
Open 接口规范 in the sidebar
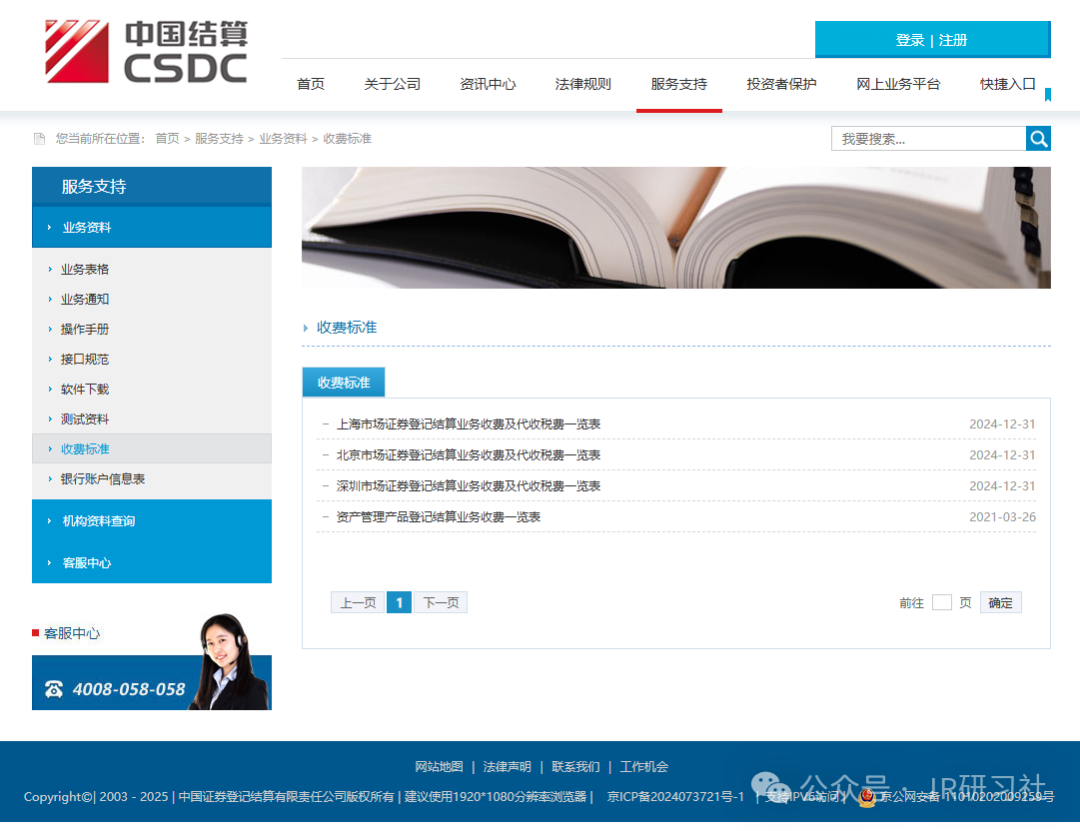tap(85, 359)
